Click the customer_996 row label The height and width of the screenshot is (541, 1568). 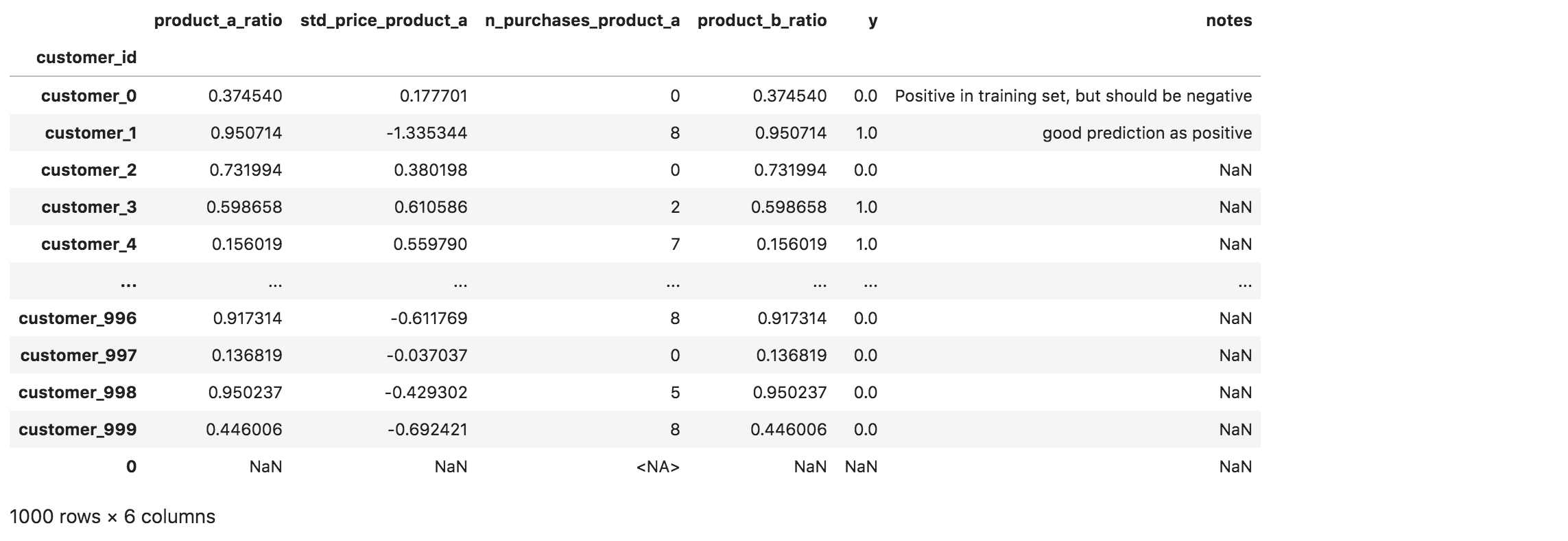click(x=78, y=319)
